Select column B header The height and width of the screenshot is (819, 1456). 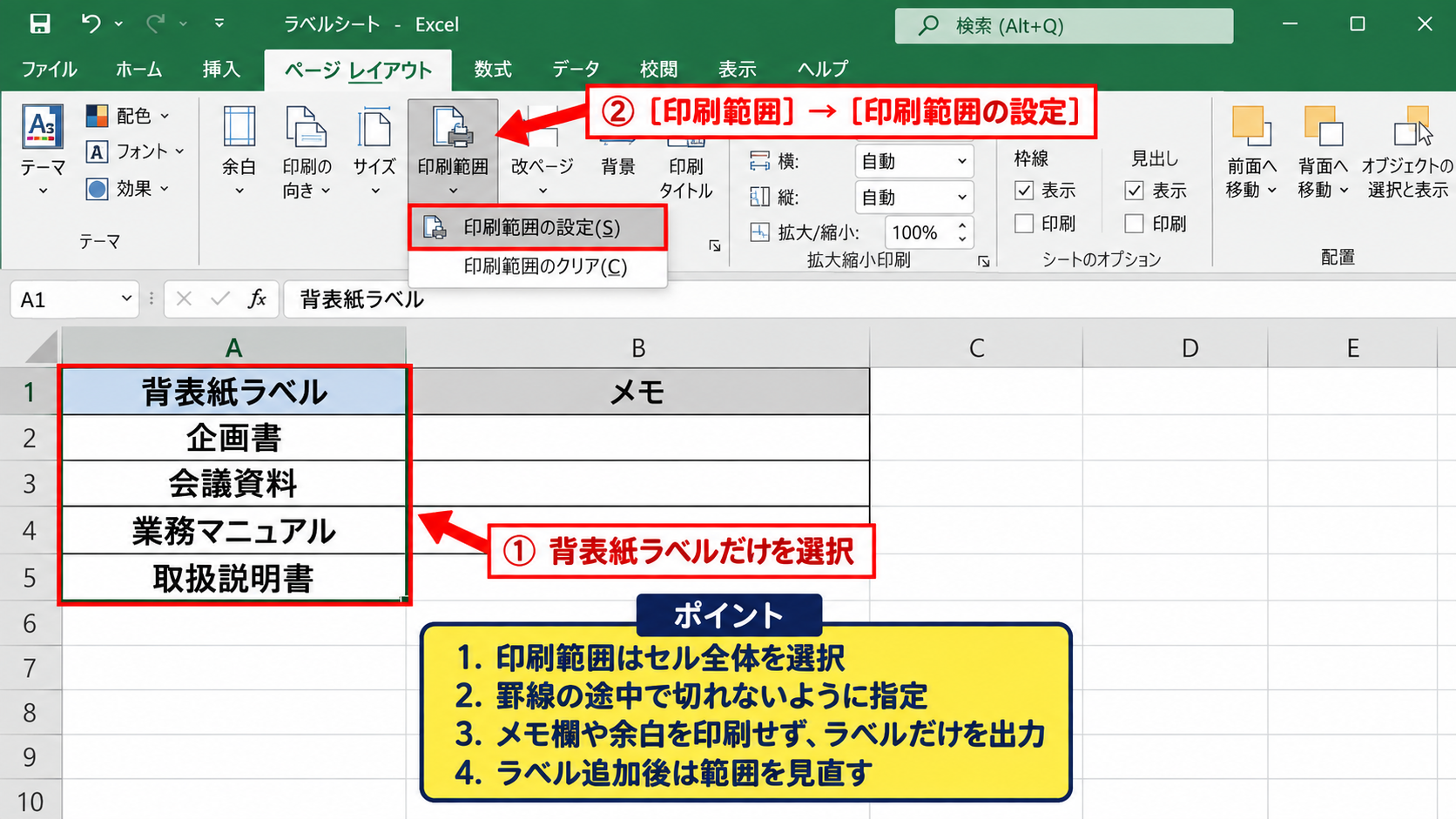click(638, 347)
